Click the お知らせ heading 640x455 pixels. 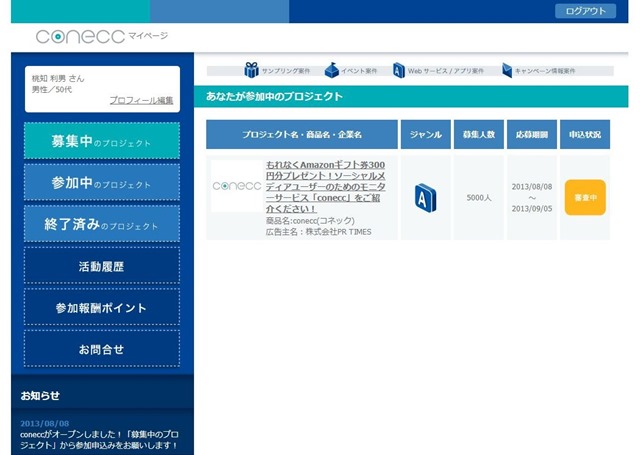point(40,395)
